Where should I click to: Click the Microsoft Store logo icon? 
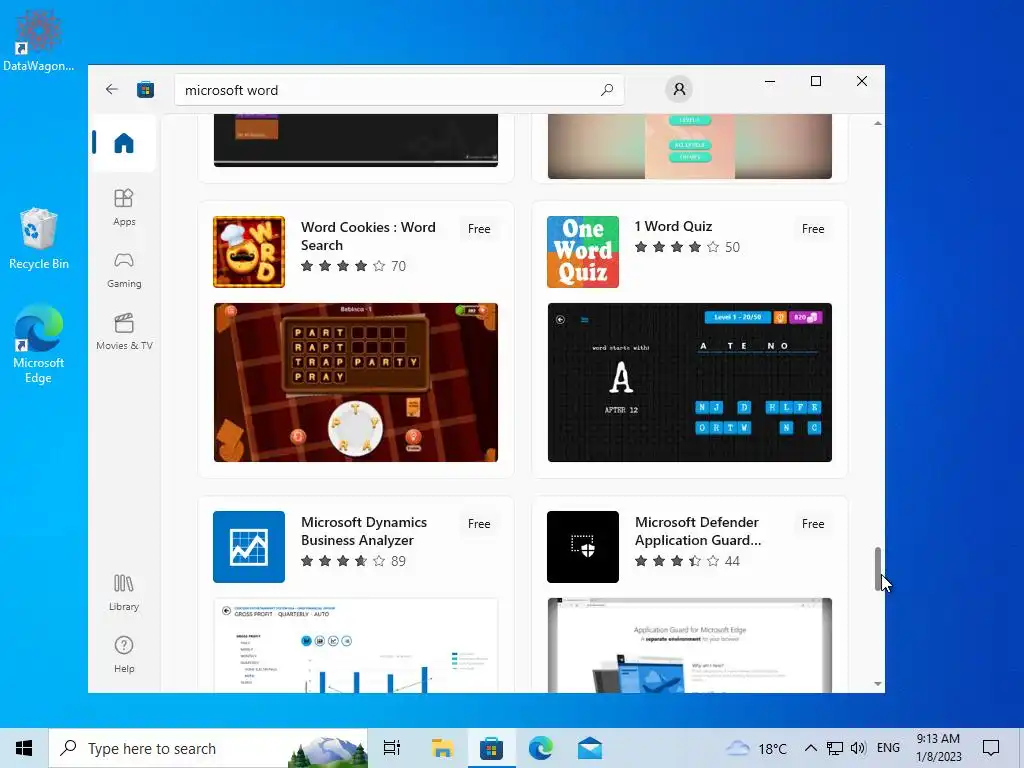click(145, 89)
